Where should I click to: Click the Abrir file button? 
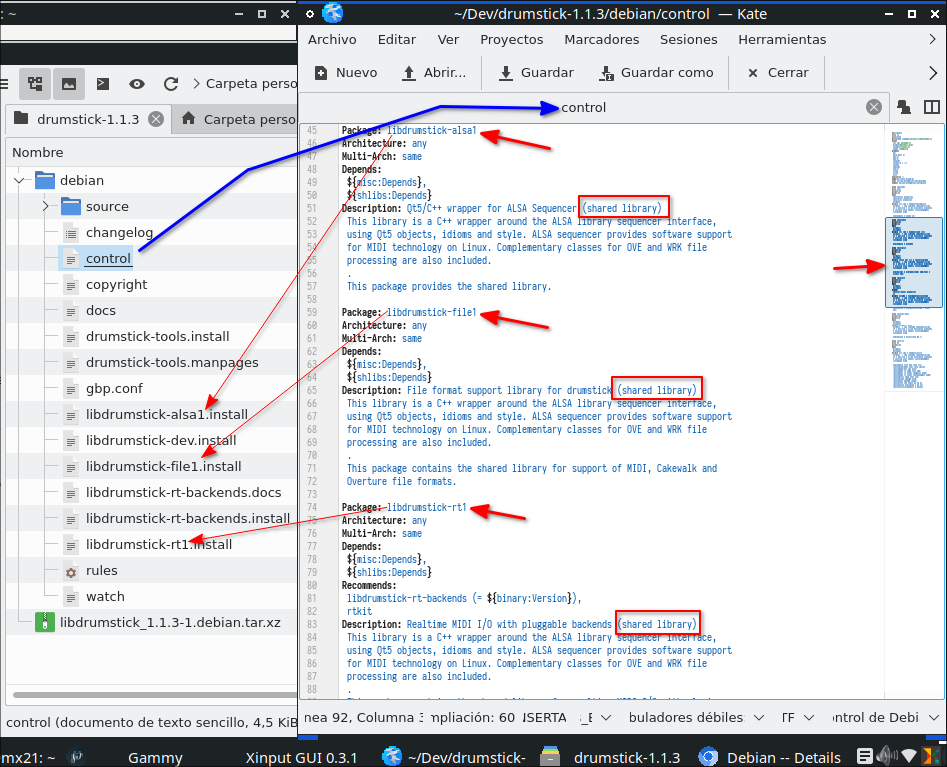click(x=434, y=73)
